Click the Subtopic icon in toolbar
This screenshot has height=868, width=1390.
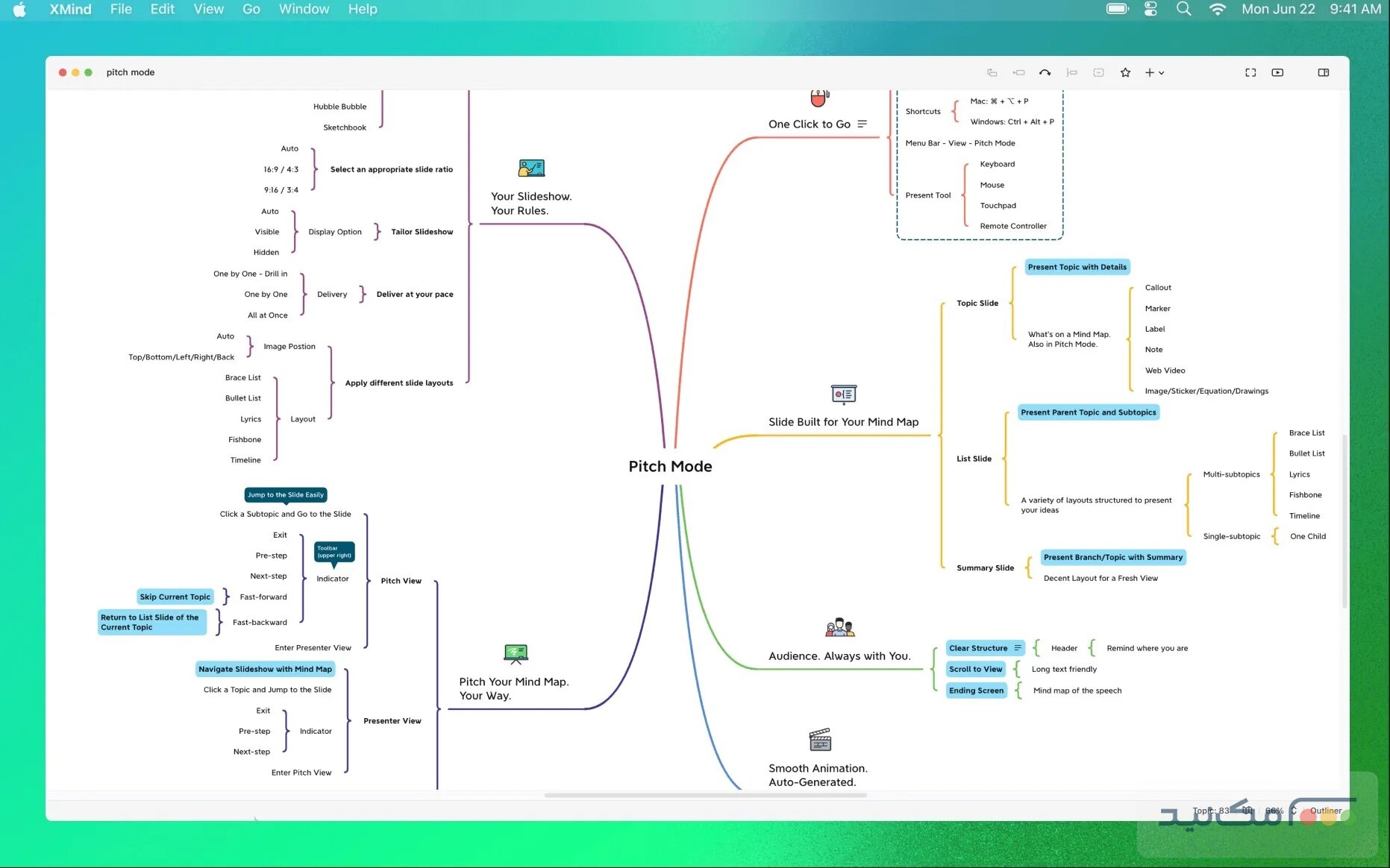tap(1018, 72)
